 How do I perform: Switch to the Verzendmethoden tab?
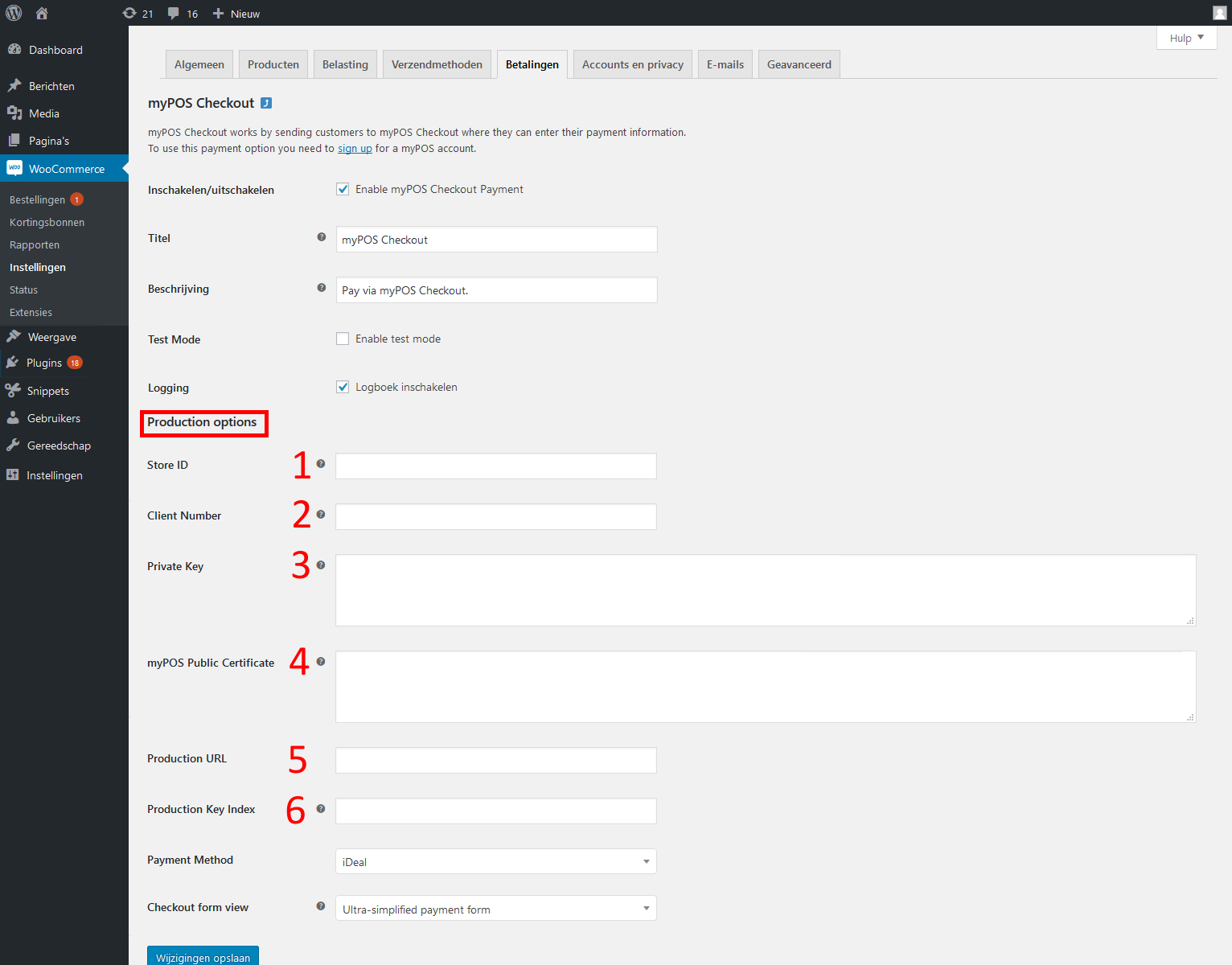[x=437, y=64]
